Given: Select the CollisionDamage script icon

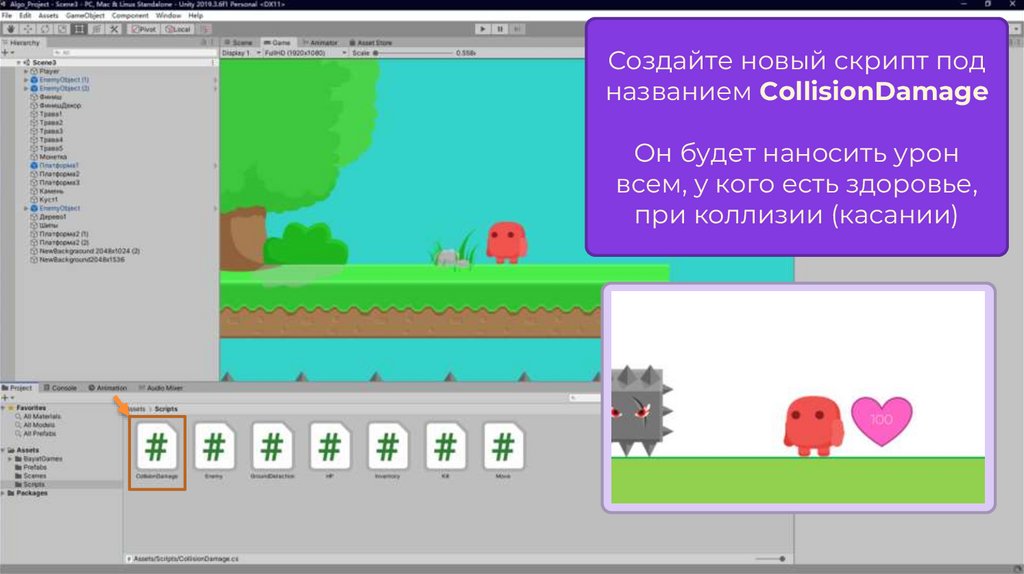Looking at the screenshot, I should click(x=157, y=447).
